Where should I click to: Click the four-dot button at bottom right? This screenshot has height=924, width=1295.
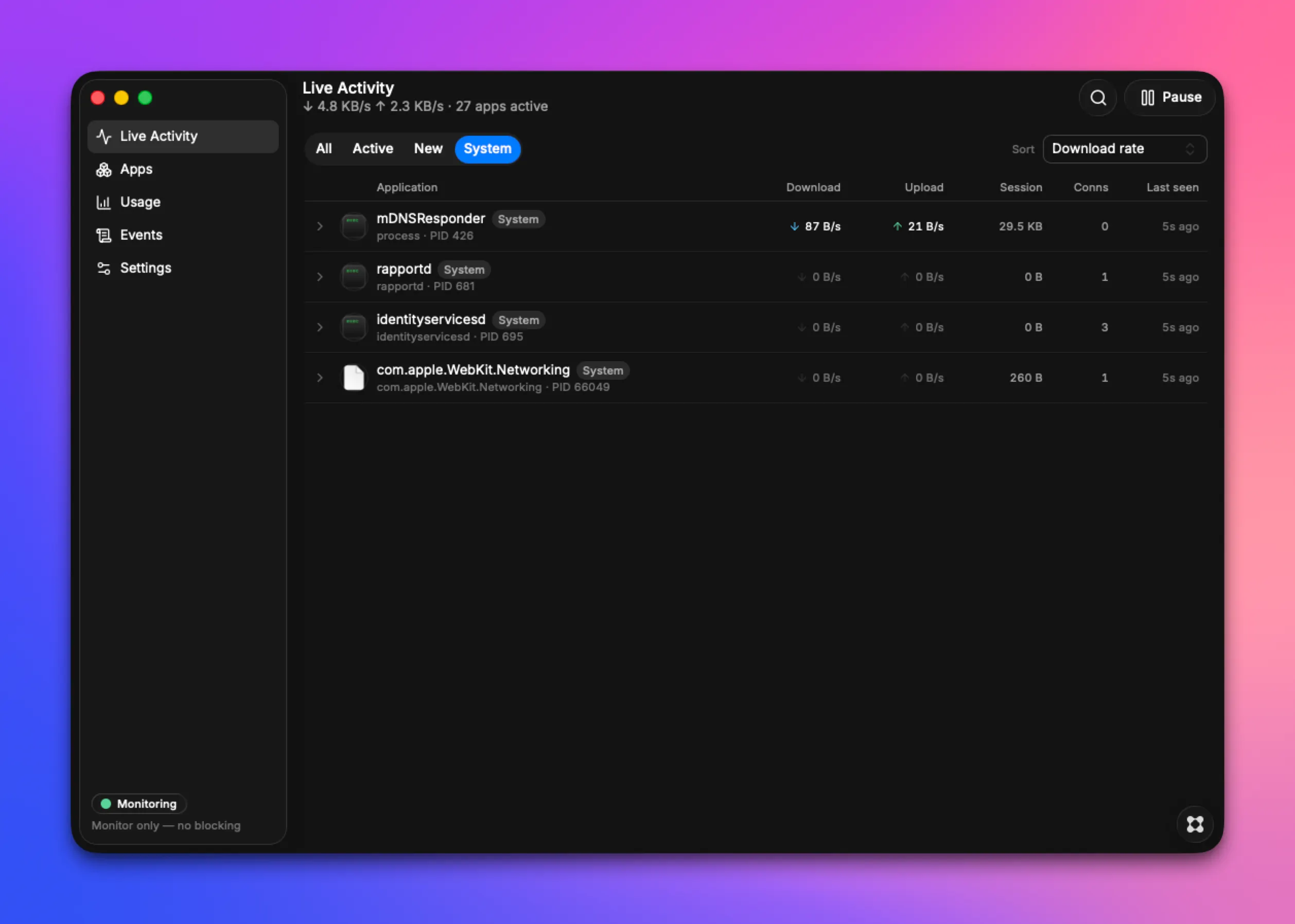click(x=1195, y=825)
